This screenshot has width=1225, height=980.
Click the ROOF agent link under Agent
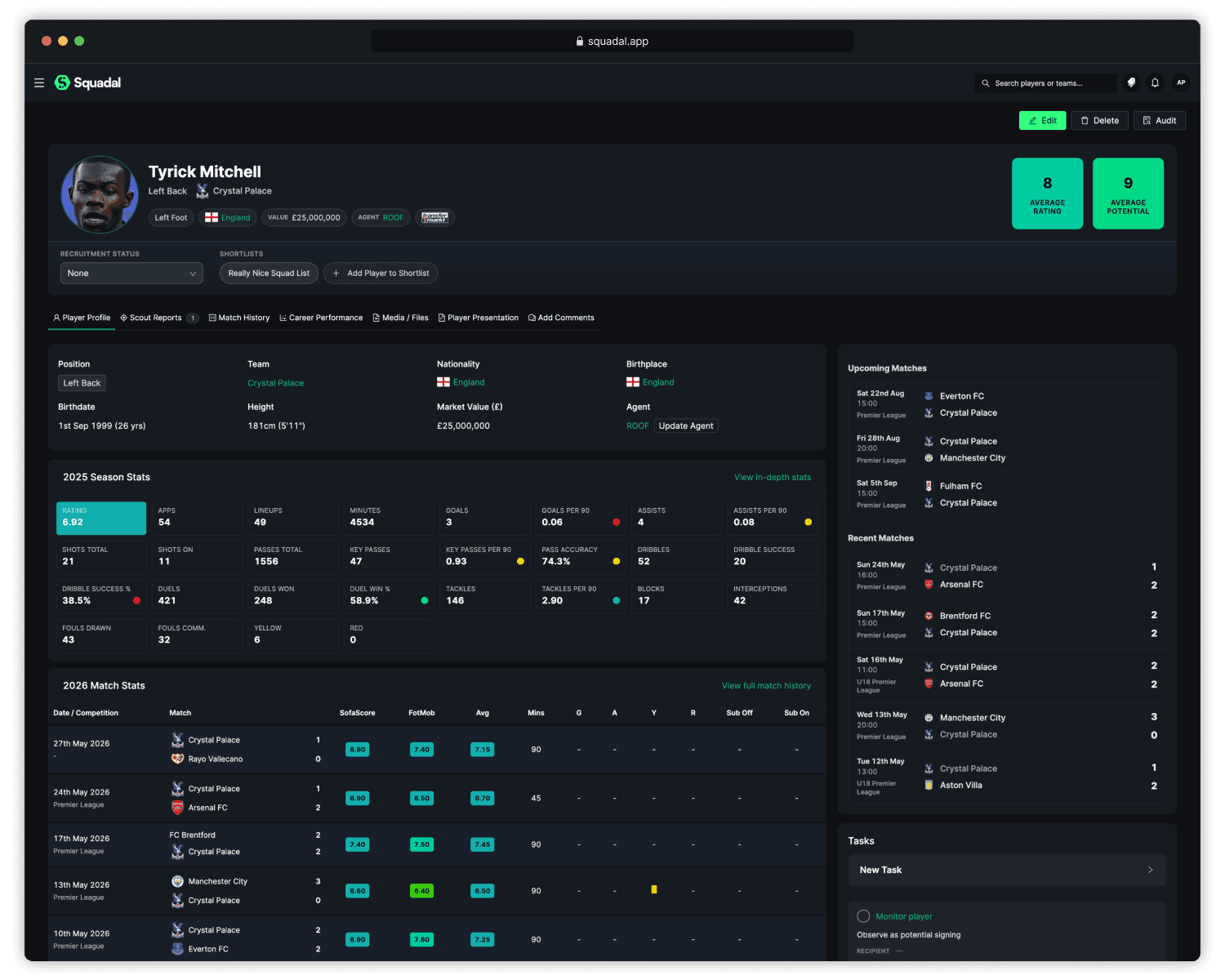point(638,425)
